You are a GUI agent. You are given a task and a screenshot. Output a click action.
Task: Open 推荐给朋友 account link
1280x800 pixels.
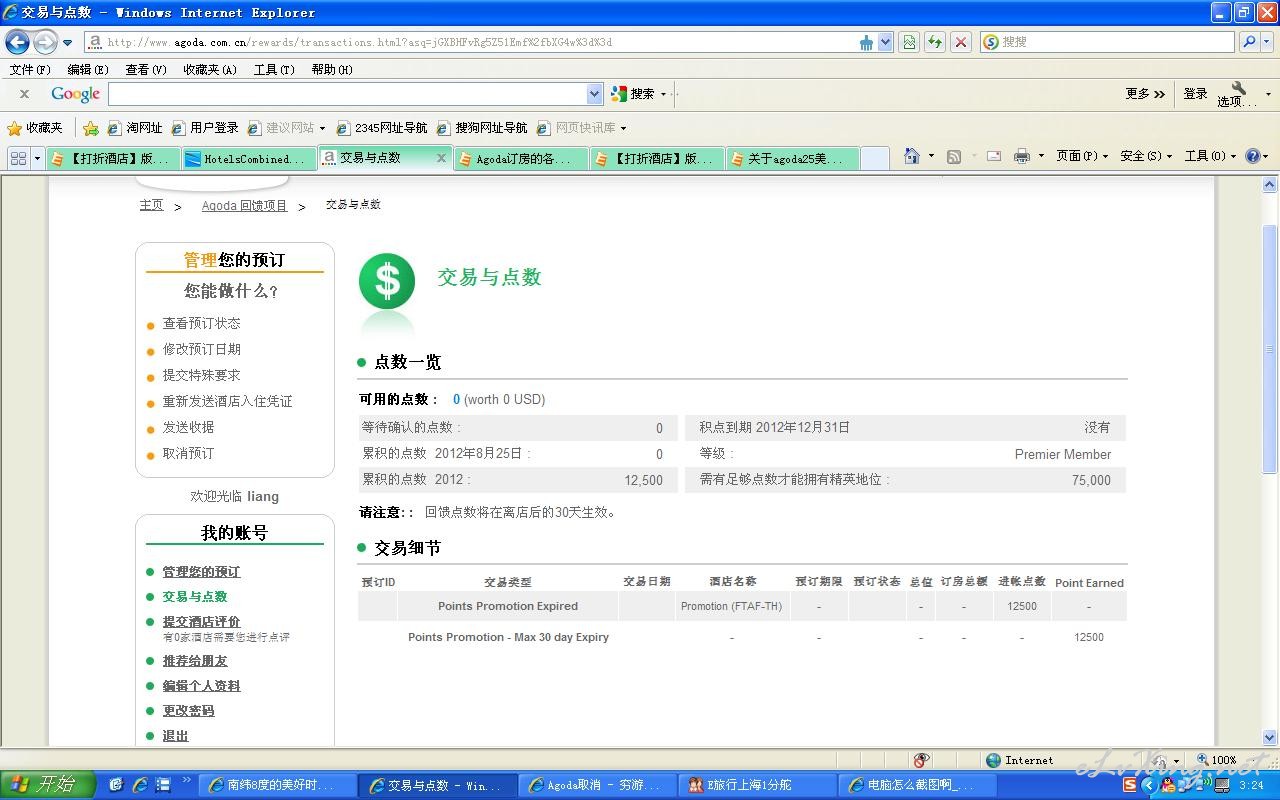coord(195,661)
